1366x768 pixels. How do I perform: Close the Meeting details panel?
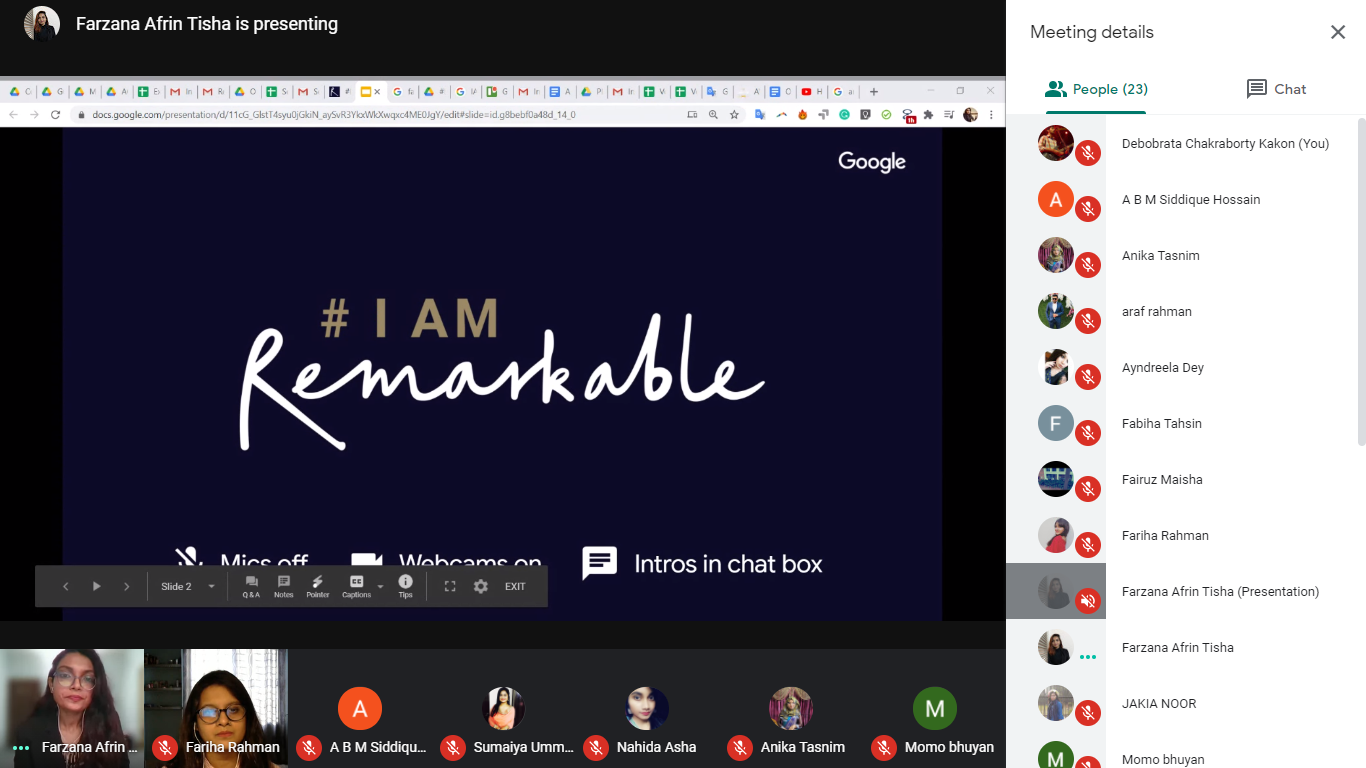pos(1337,32)
